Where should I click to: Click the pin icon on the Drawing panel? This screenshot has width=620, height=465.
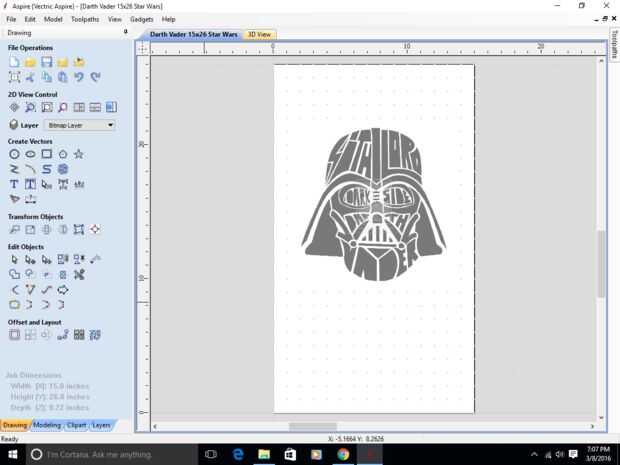pos(126,32)
